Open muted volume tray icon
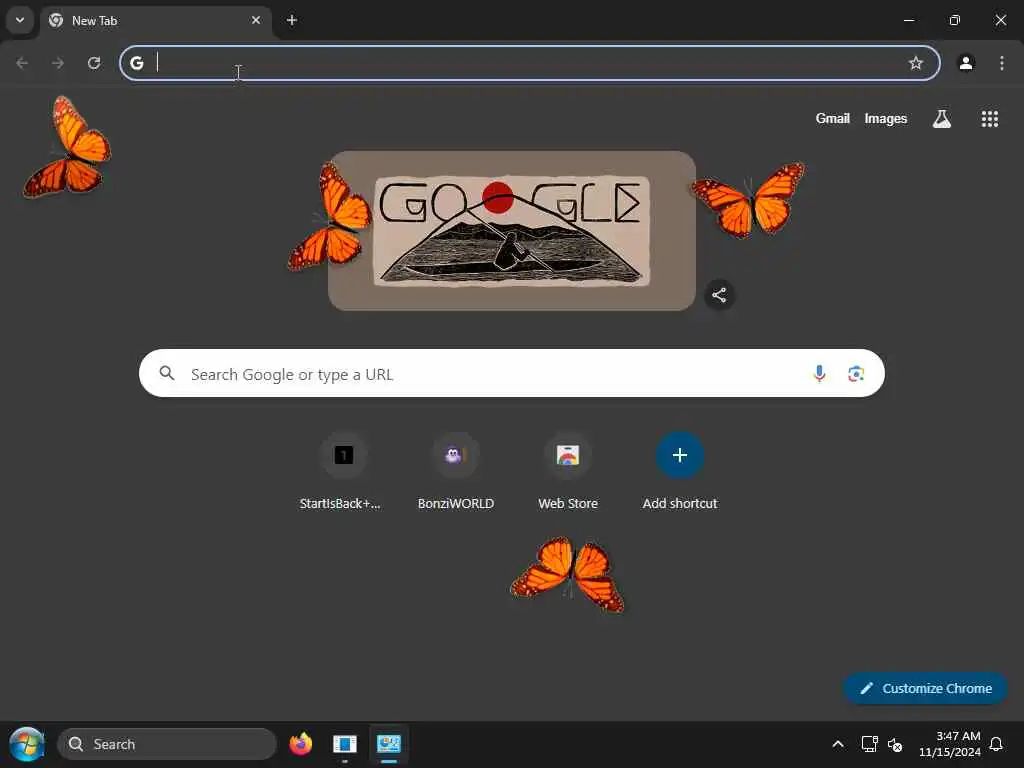Screen dimensions: 1024x768 [895, 744]
